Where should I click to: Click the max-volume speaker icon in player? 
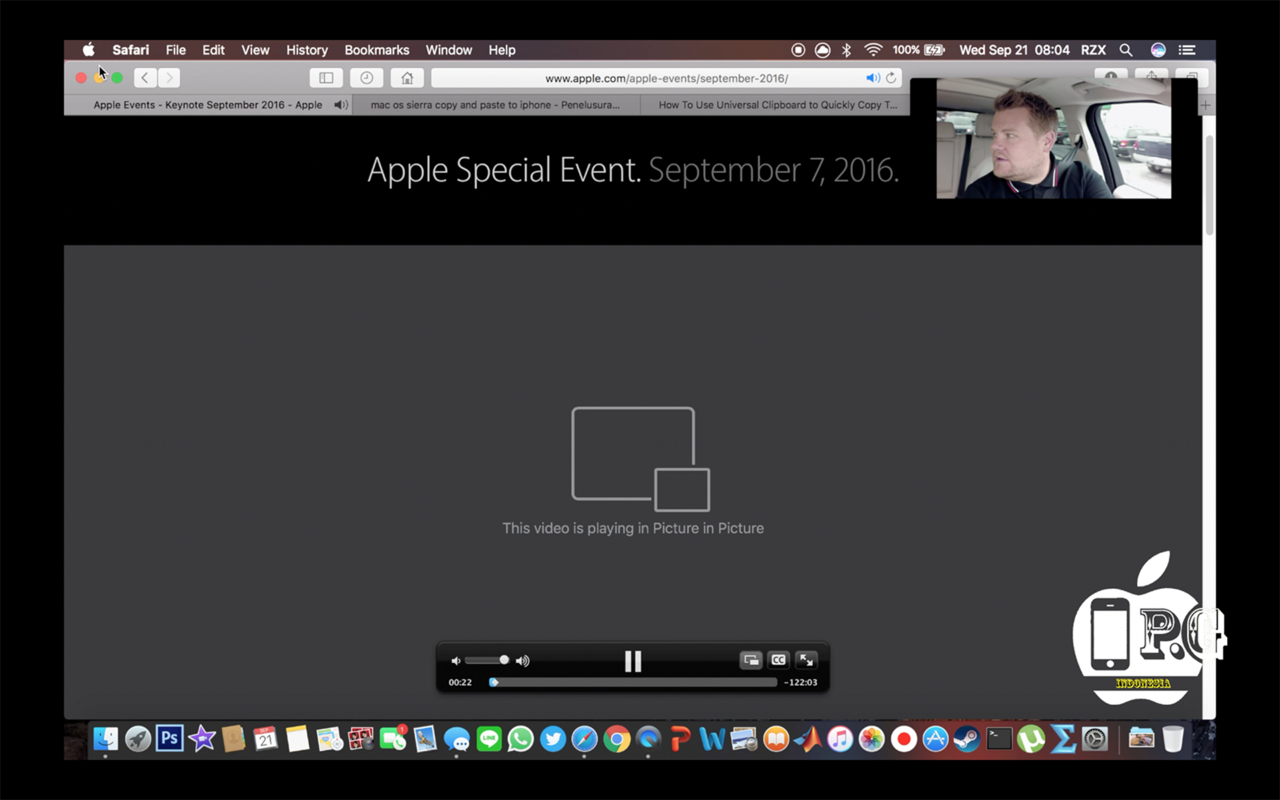522,661
